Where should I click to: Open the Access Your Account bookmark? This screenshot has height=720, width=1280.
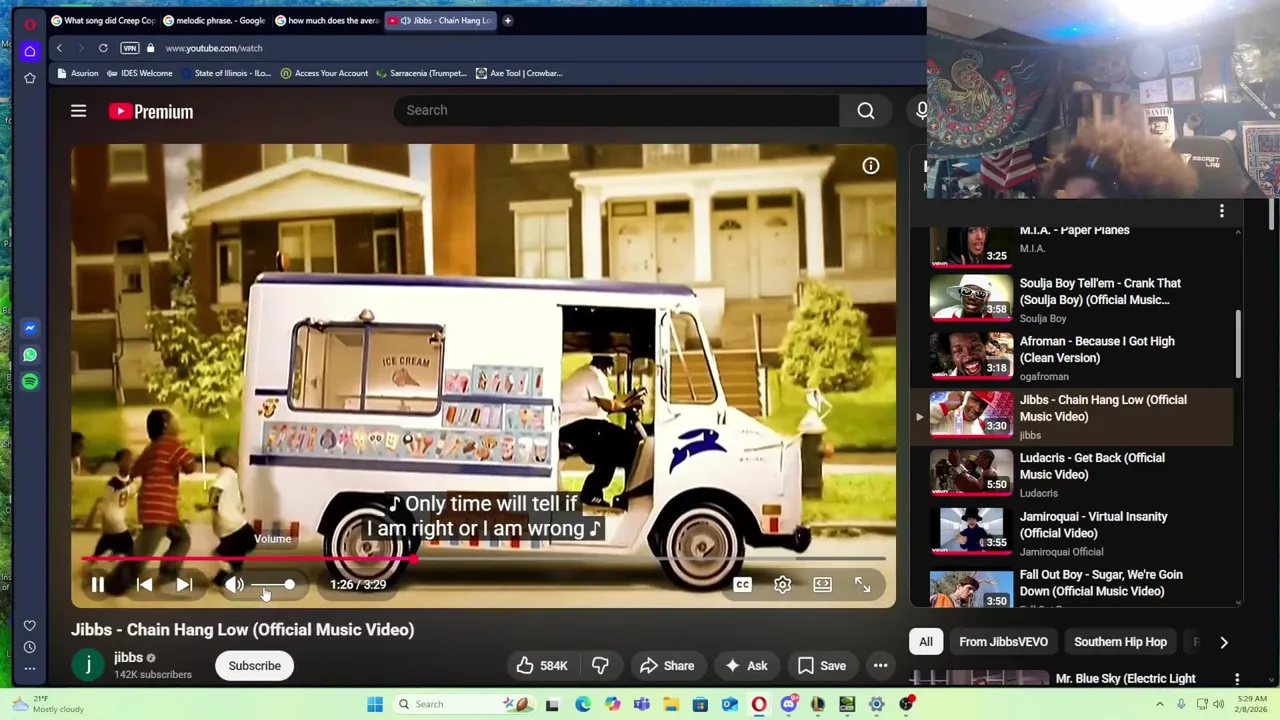325,73
